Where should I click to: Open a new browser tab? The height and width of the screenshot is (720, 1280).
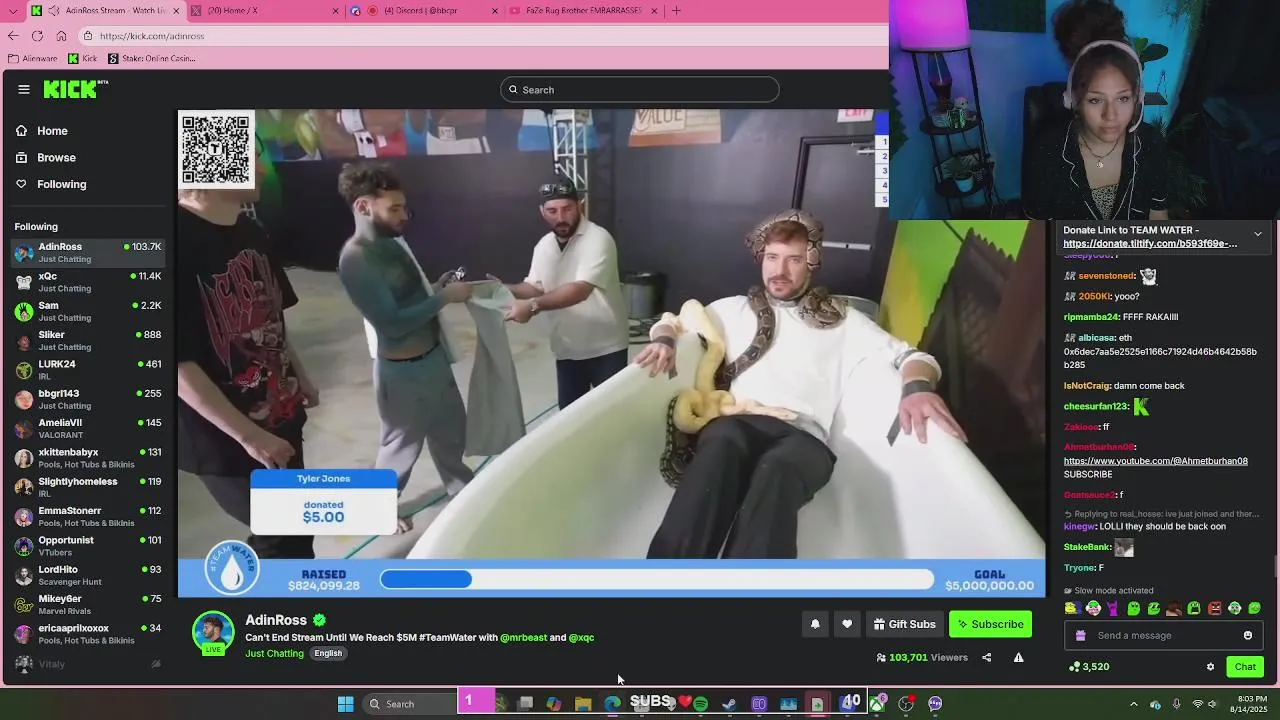coord(677,11)
